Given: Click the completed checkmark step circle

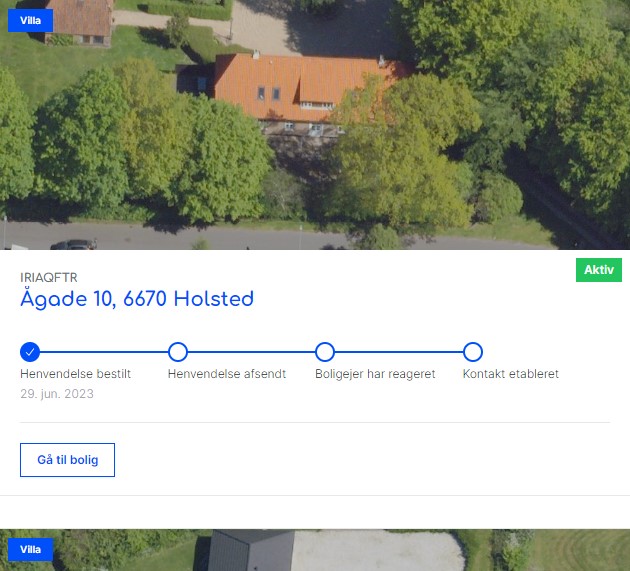Looking at the screenshot, I should tap(30, 352).
